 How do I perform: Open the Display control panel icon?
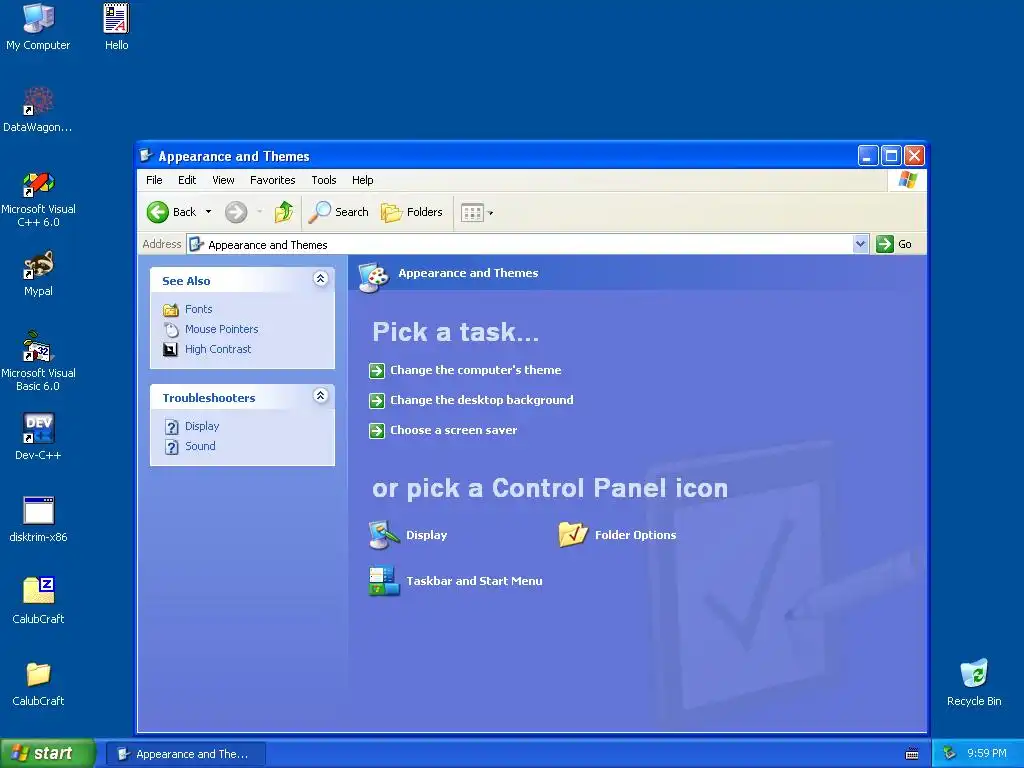click(408, 535)
